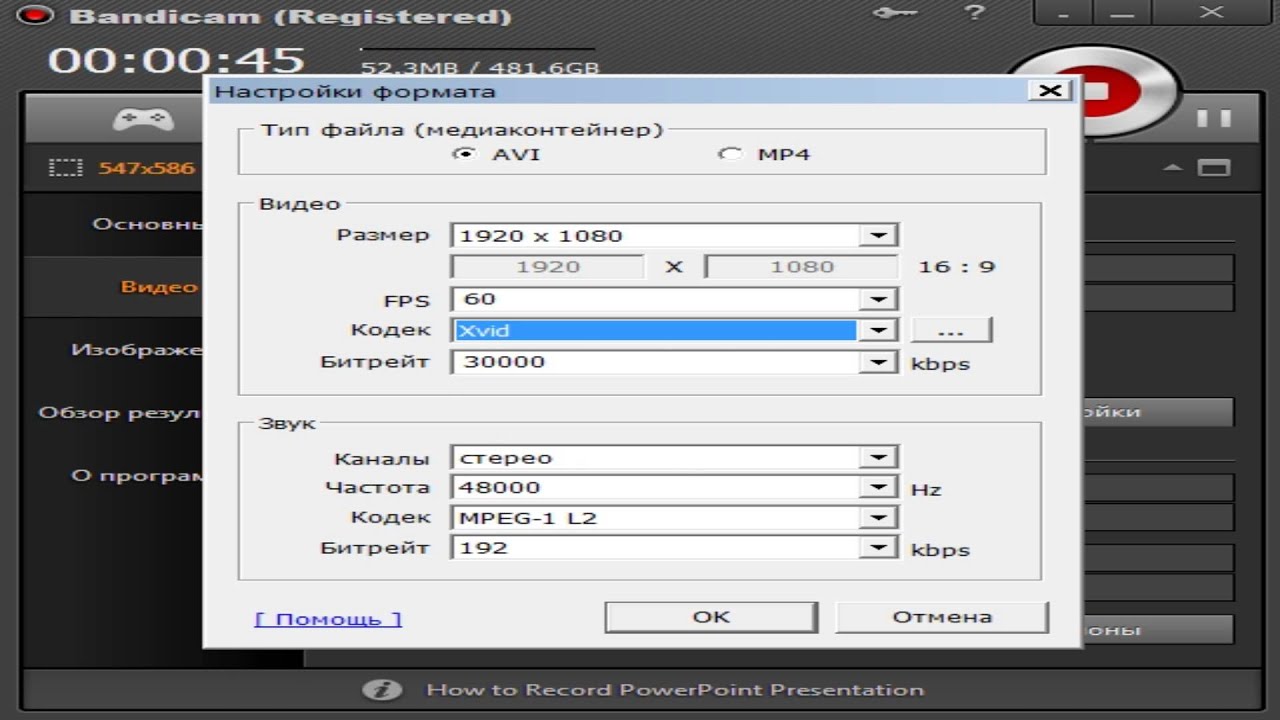The height and width of the screenshot is (720, 1280).
Task: Click the disk usage progress bar
Action: click(x=478, y=48)
